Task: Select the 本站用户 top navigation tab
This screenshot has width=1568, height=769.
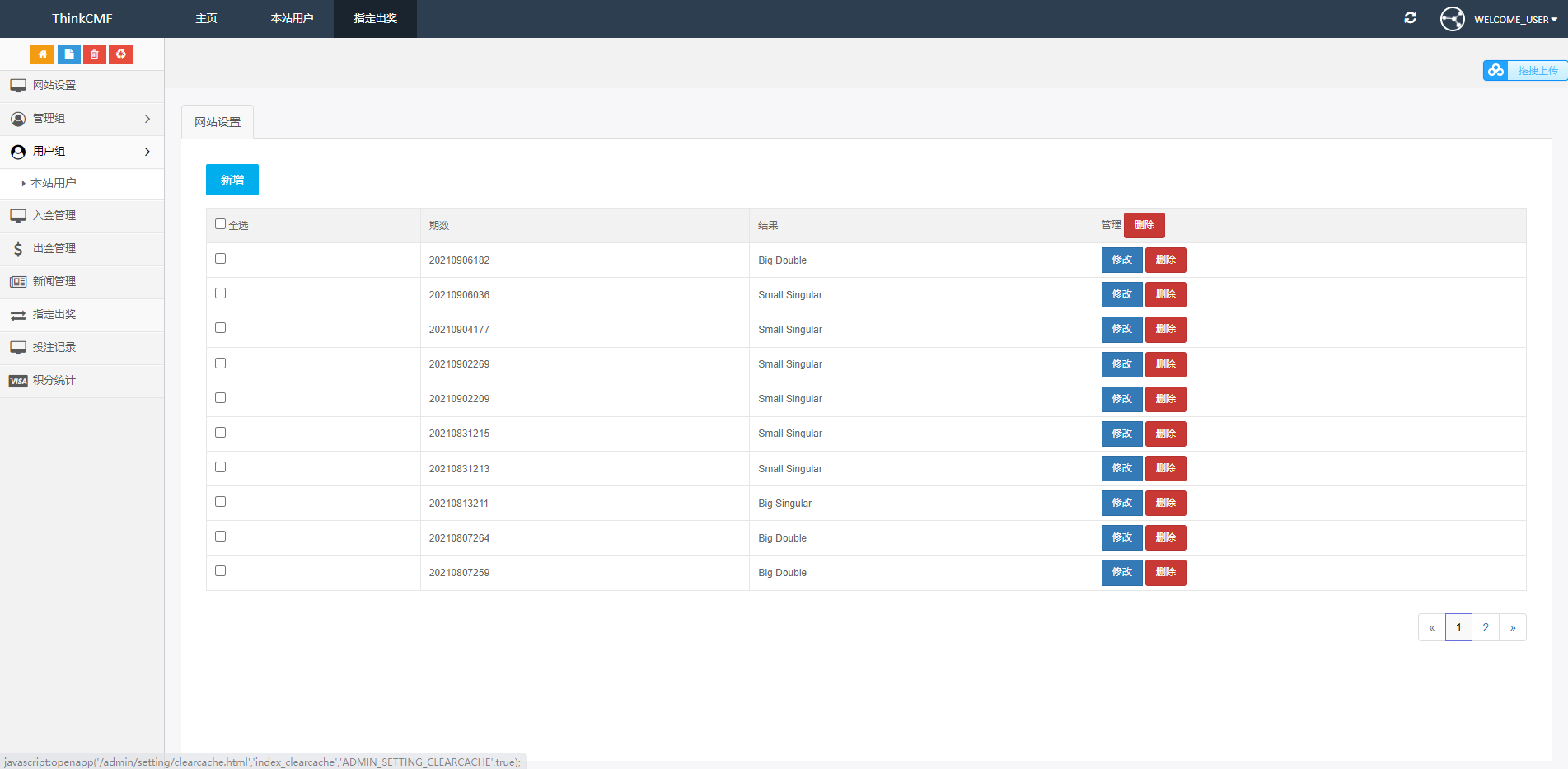Action: click(292, 18)
